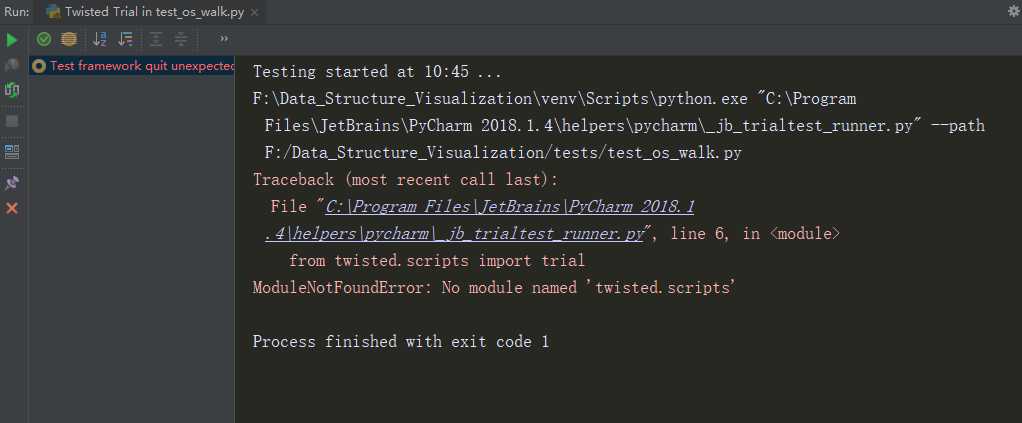Viewport: 1022px width, 423px height.
Task: Sort test results by duration
Action: pyautogui.click(x=125, y=39)
